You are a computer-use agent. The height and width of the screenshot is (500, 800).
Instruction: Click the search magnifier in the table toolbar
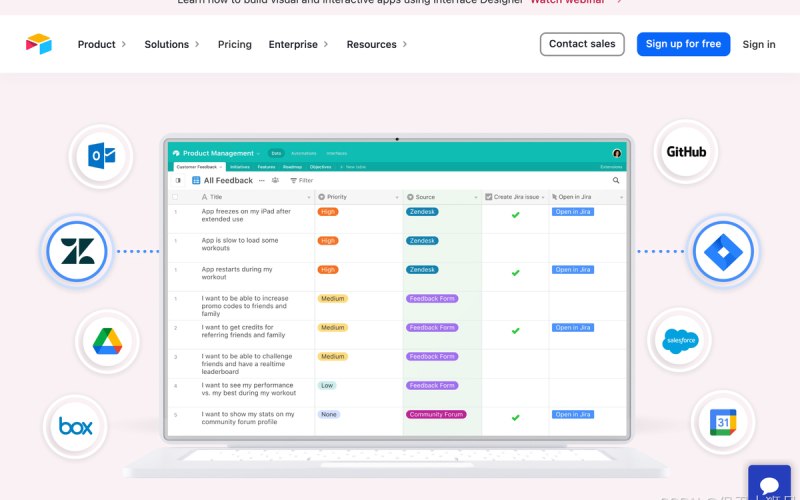point(616,180)
